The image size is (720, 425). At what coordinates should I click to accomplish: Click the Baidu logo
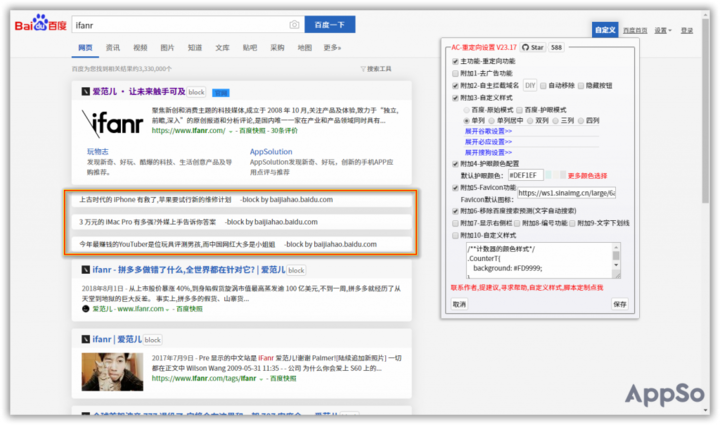coord(40,23)
